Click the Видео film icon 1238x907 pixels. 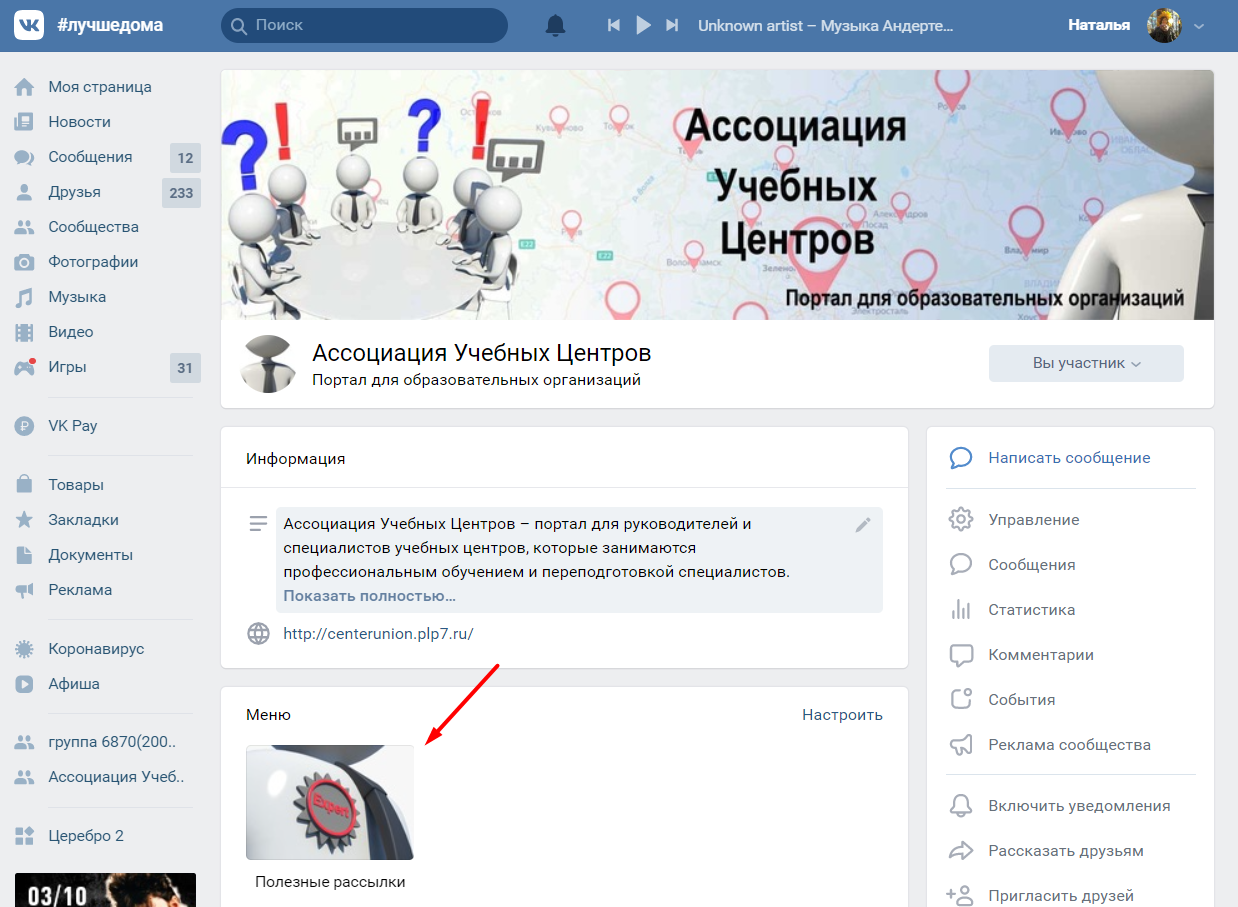tap(25, 332)
